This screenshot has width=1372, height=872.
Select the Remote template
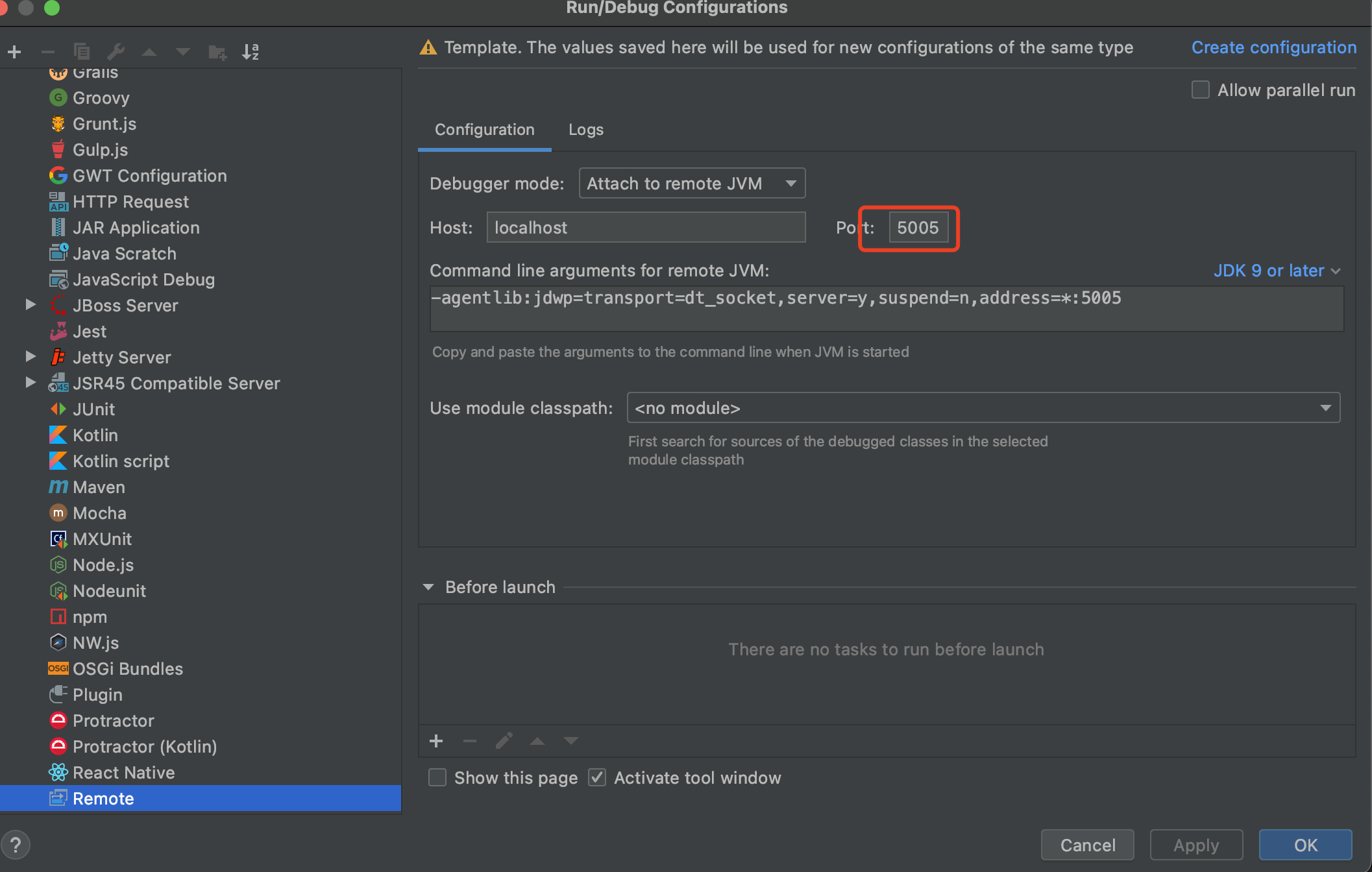point(201,799)
